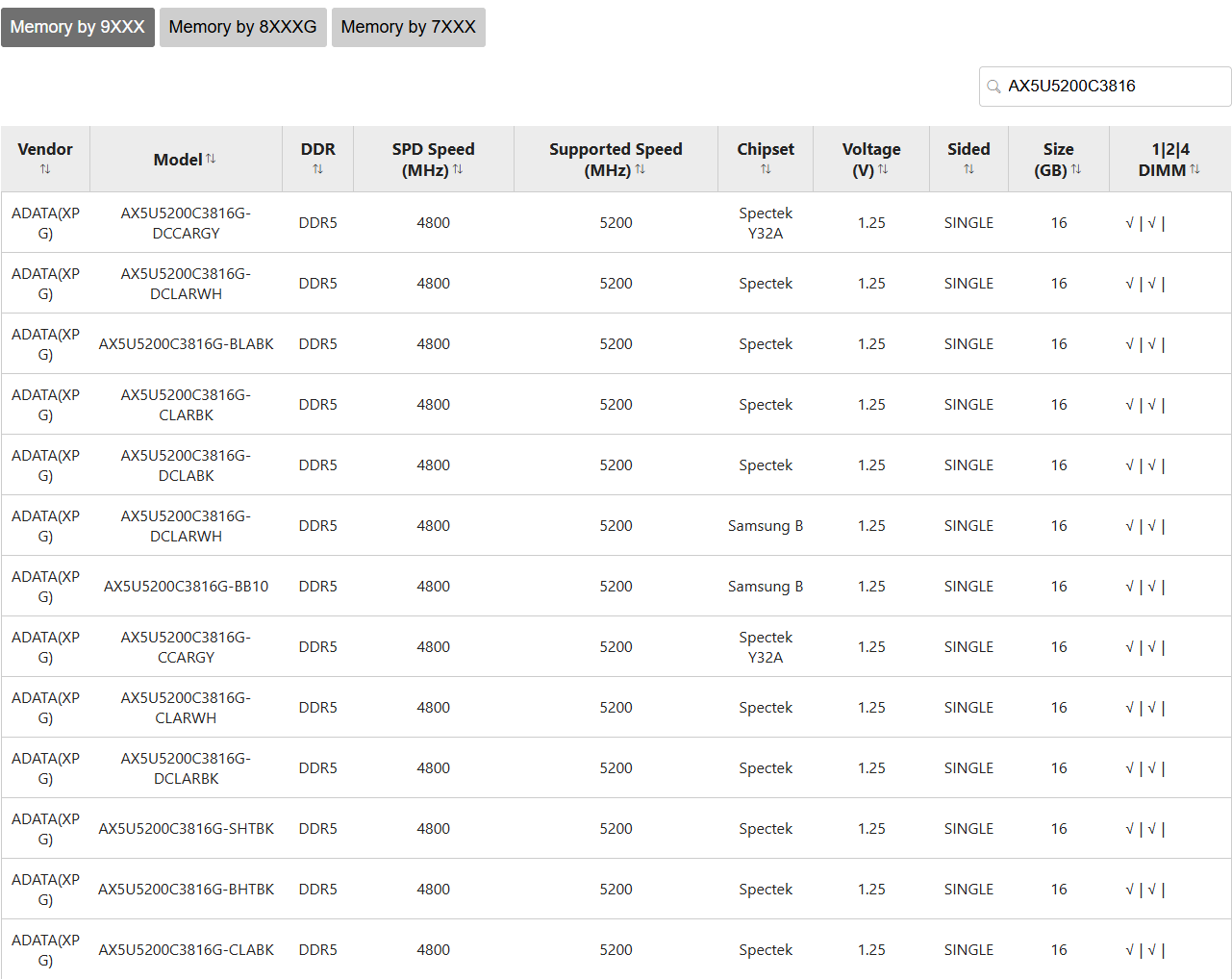Select the AX5U5200C3816G-BB10 row model
This screenshot has width=1232, height=979.
(x=187, y=587)
